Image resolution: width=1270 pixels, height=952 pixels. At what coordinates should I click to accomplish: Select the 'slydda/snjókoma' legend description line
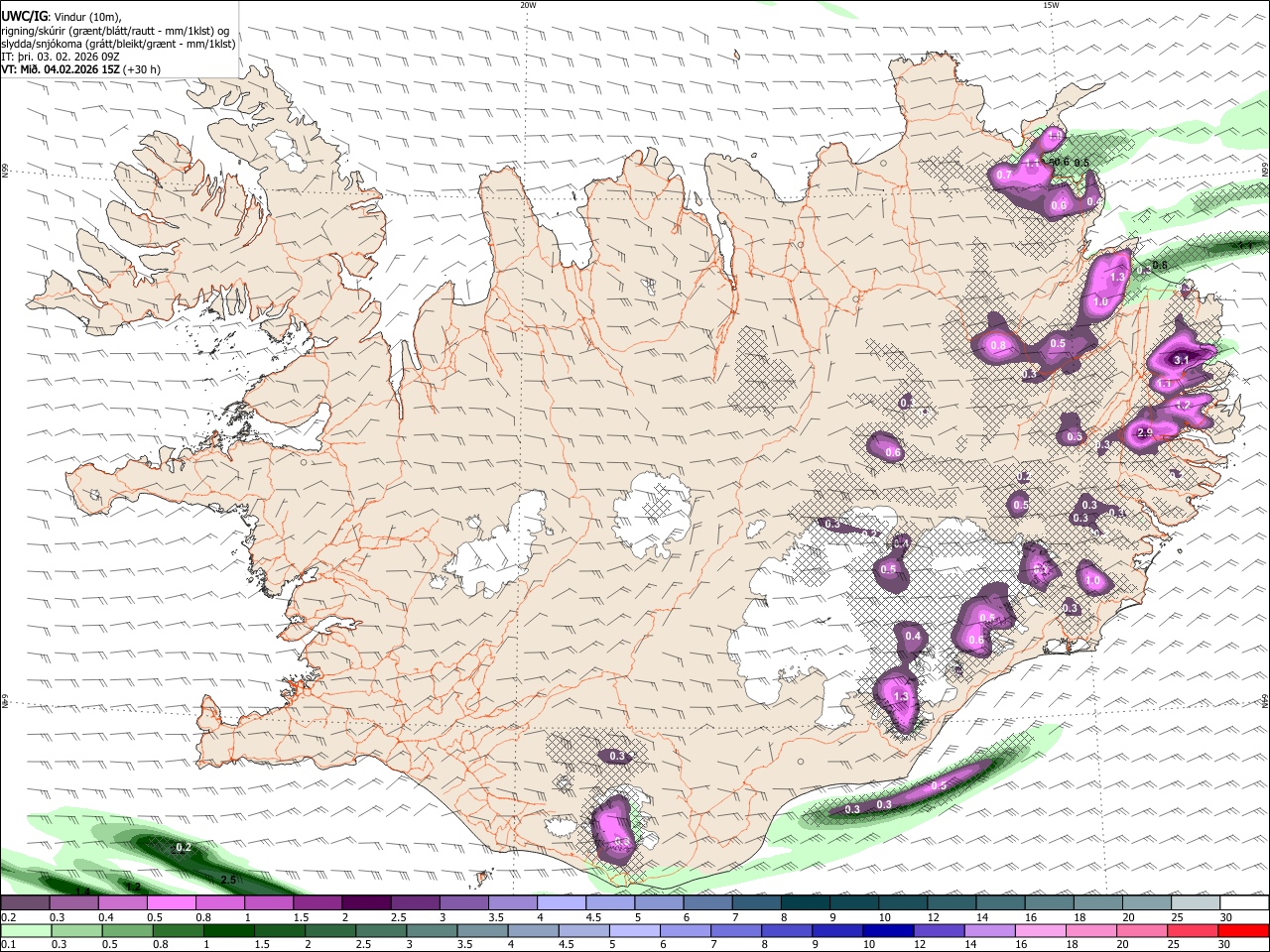pos(118,44)
